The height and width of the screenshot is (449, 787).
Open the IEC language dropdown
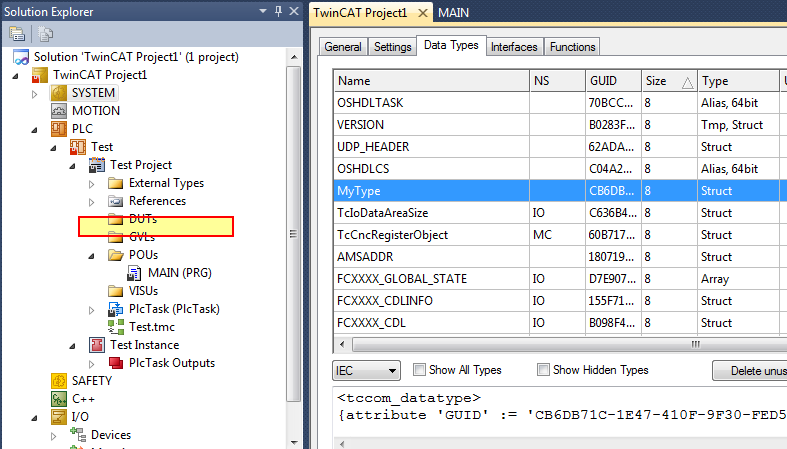[366, 371]
